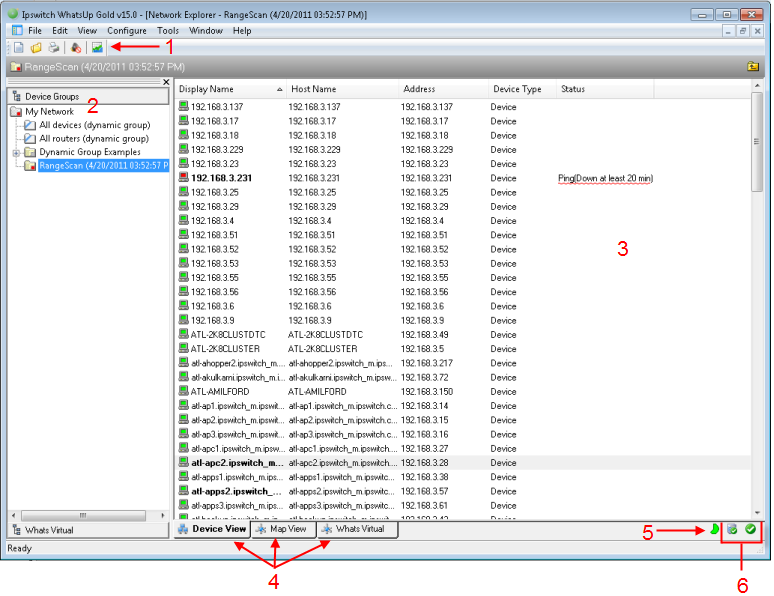Click the green polling status icon
This screenshot has width=774, height=596.
[714, 529]
